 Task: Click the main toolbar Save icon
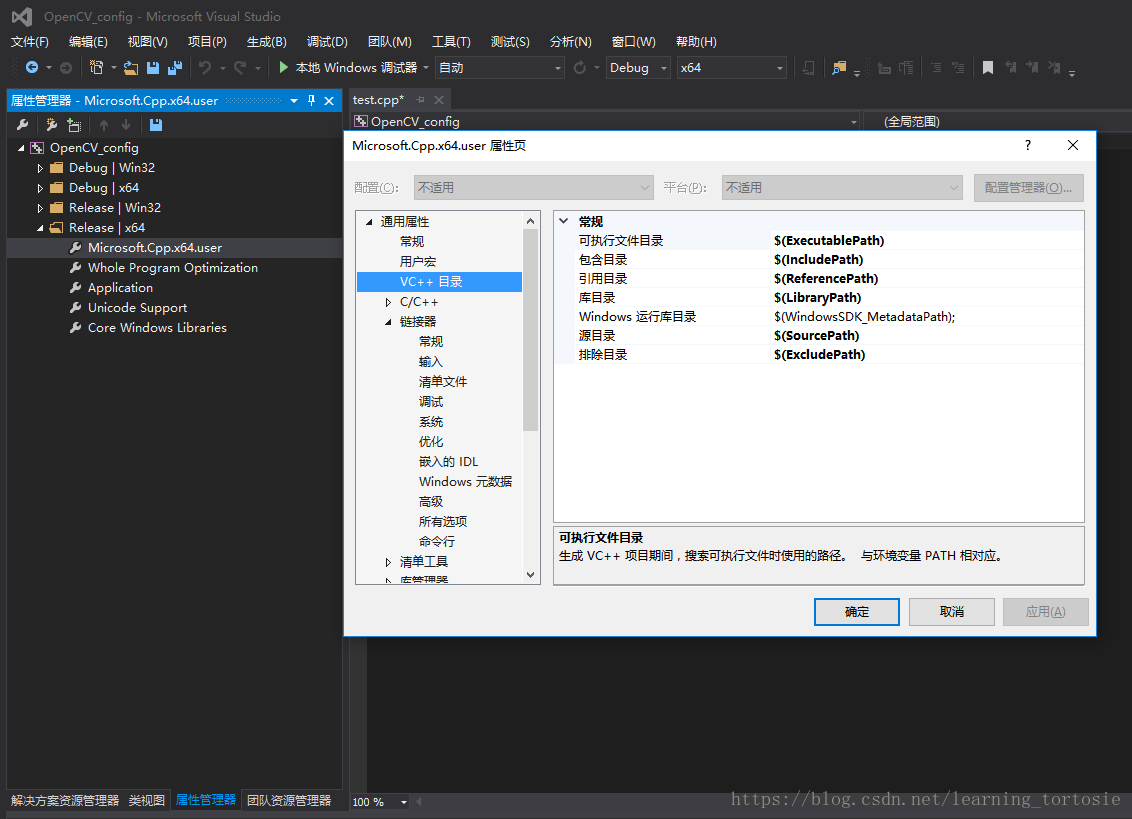[152, 68]
